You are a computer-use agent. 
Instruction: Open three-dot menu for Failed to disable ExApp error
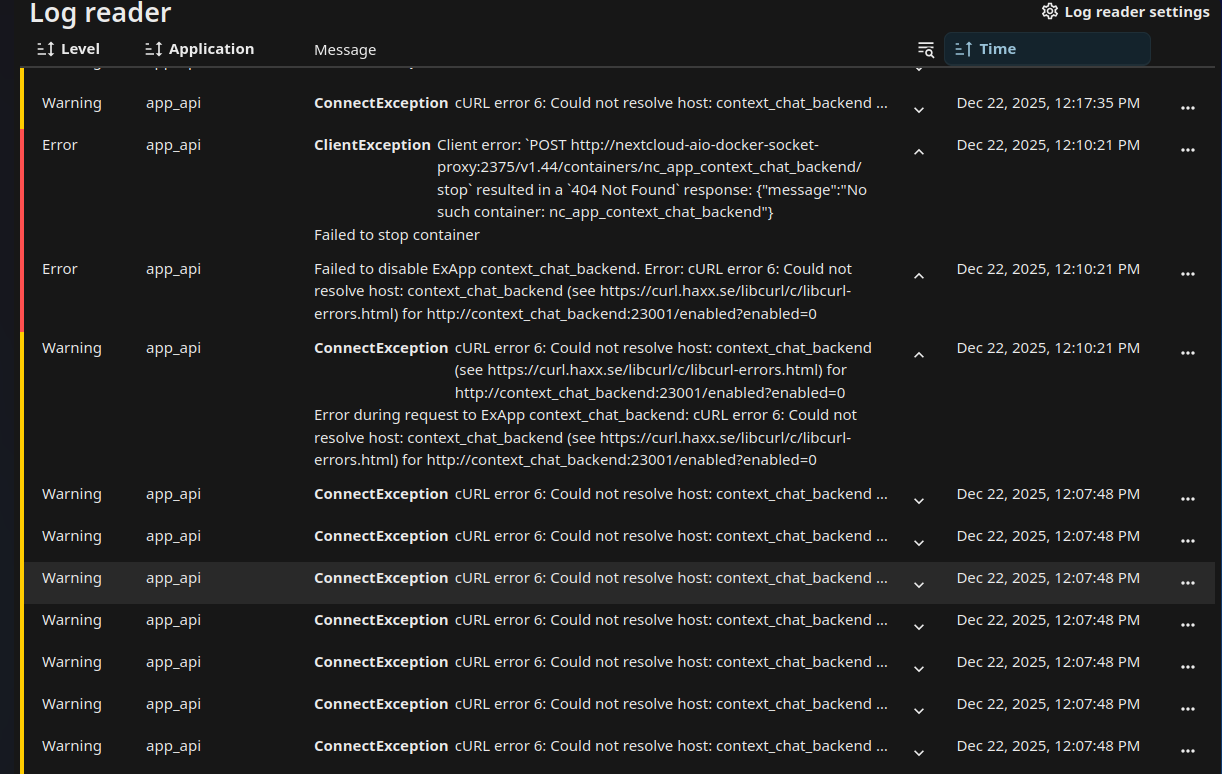tap(1187, 274)
